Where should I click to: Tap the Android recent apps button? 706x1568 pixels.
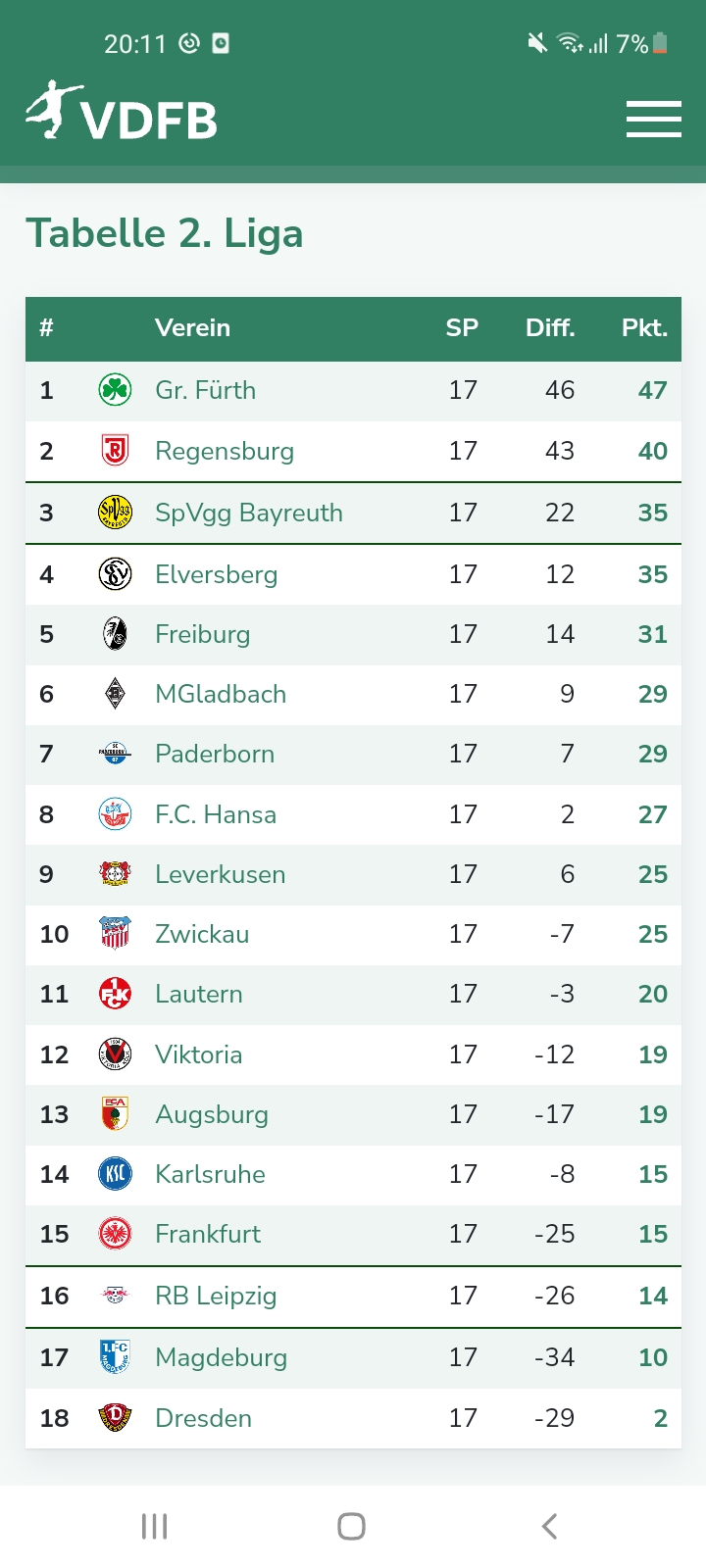click(x=155, y=1526)
